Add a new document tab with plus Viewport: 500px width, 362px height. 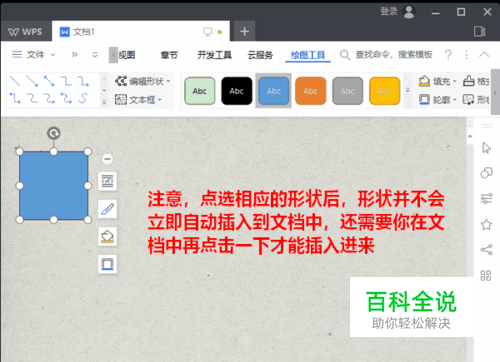244,31
